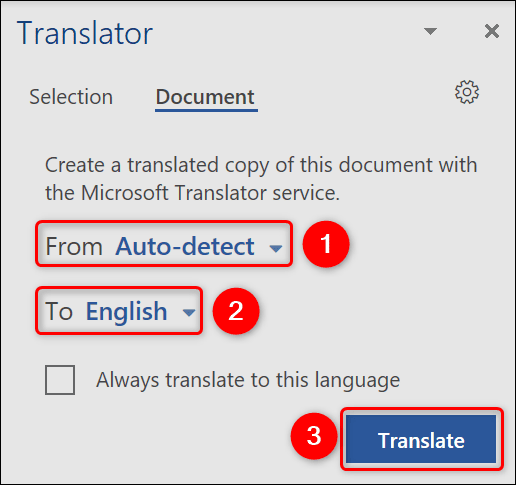Open the task pane options arrow
The height and width of the screenshot is (485, 516).
tap(430, 31)
